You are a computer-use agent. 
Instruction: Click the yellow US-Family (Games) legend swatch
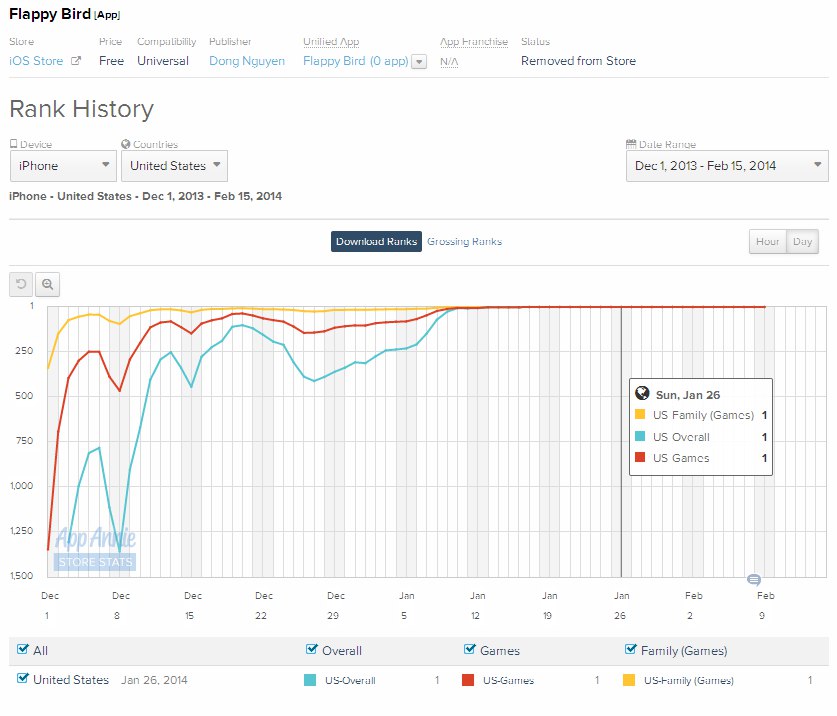click(x=629, y=680)
